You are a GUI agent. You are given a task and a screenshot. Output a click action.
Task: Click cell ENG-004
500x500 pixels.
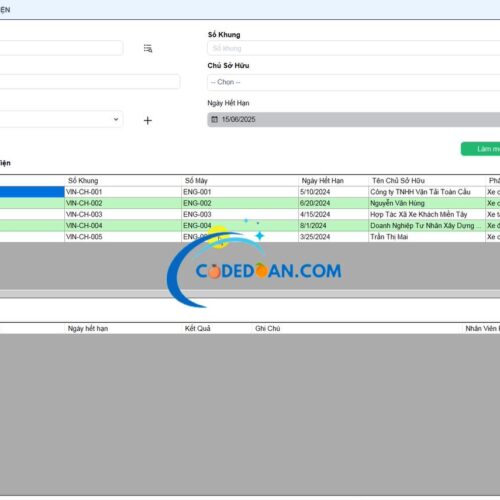pos(240,226)
